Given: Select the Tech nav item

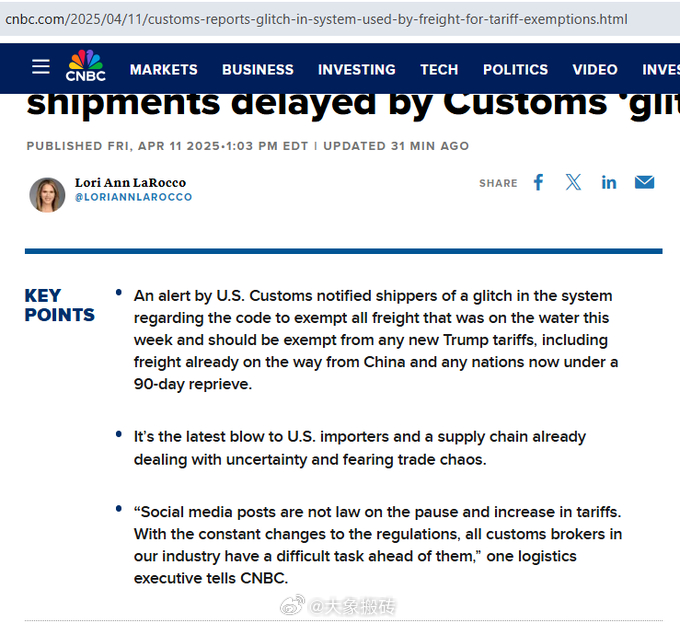Looking at the screenshot, I should [439, 70].
